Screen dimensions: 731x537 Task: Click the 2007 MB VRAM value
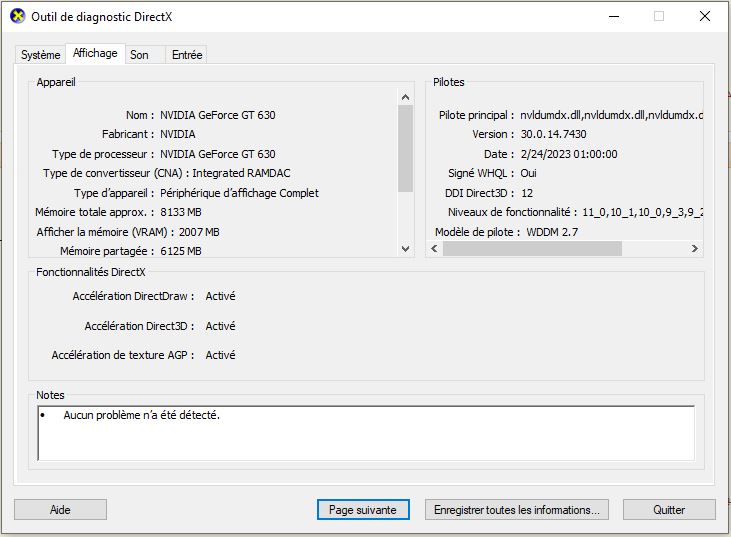(x=199, y=232)
